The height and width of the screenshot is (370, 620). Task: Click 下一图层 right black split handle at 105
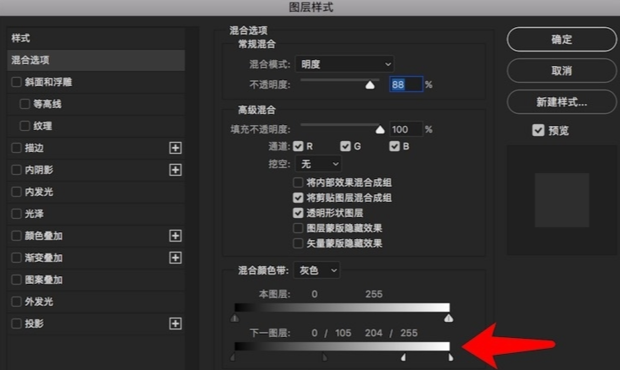(x=325, y=357)
